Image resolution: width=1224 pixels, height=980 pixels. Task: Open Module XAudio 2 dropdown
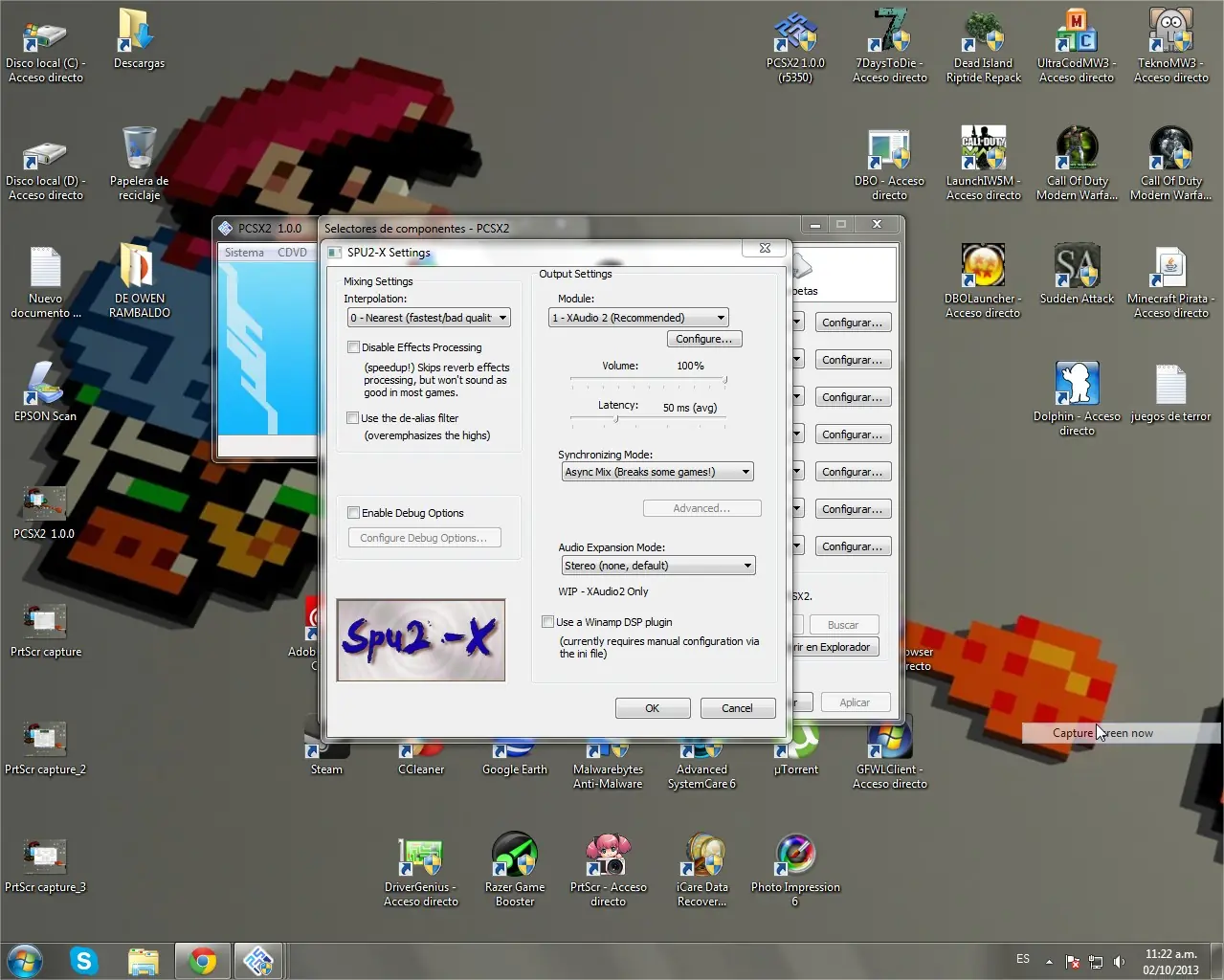(x=638, y=318)
